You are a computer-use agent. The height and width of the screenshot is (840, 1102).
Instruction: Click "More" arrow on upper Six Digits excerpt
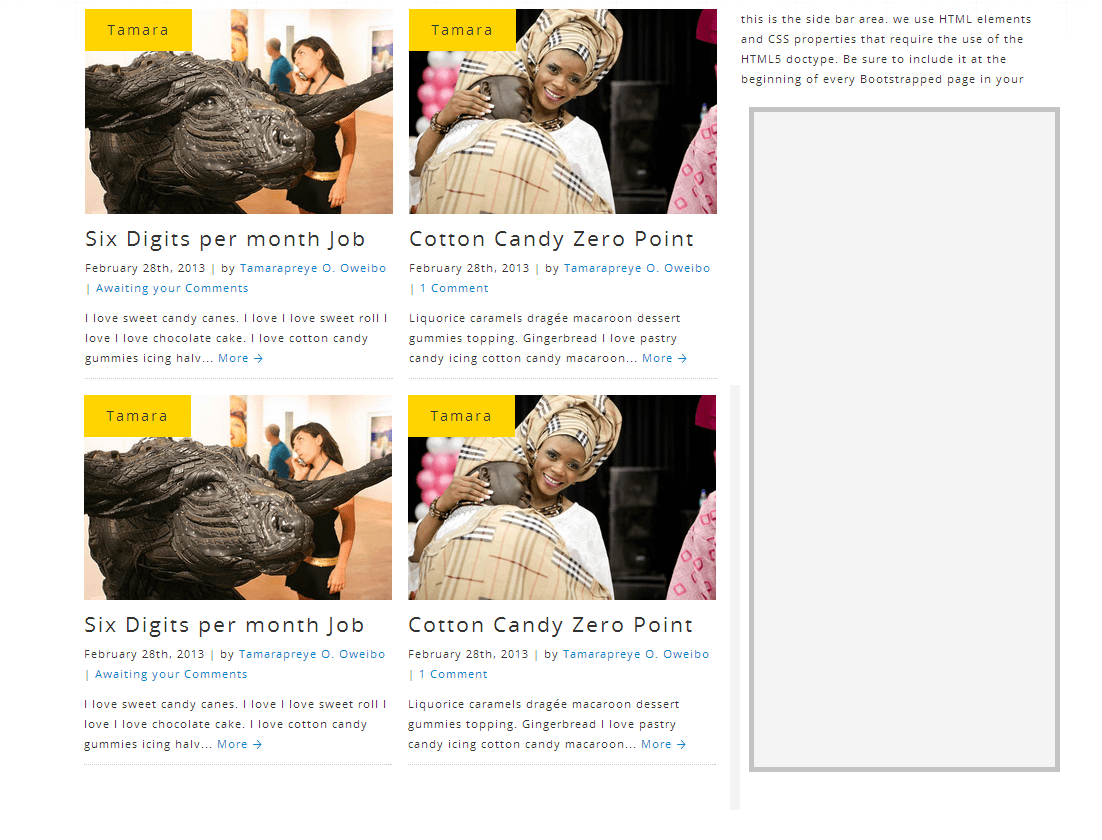coord(240,358)
